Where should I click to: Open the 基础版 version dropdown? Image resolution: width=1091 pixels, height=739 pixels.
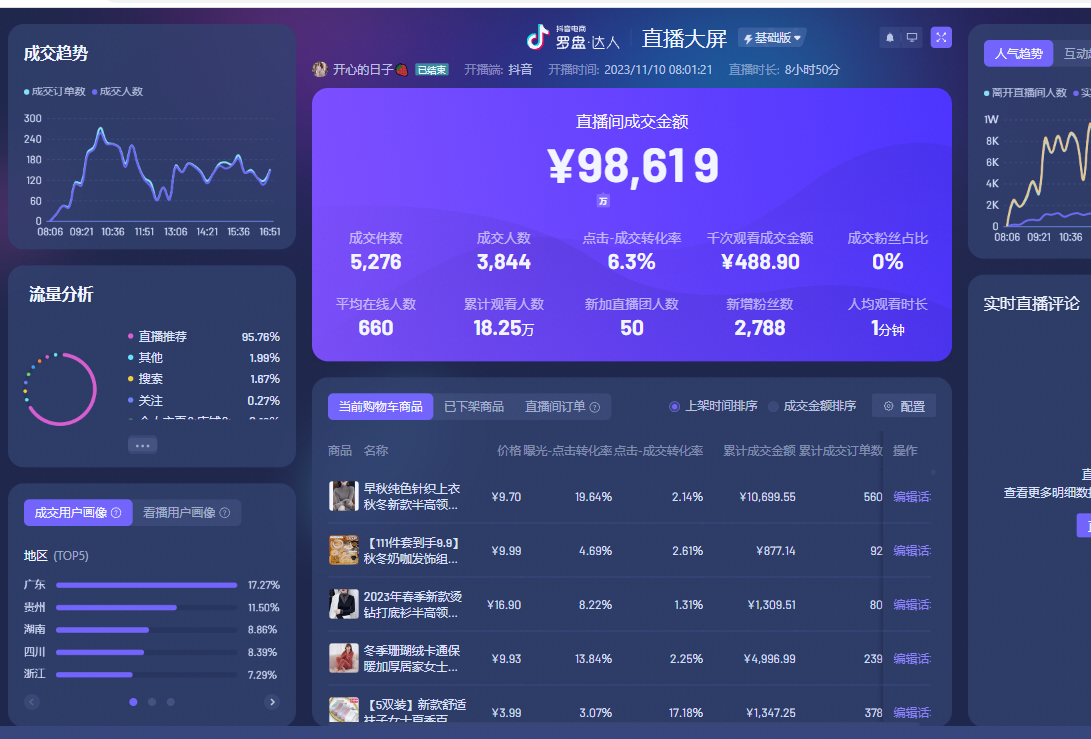[x=774, y=37]
